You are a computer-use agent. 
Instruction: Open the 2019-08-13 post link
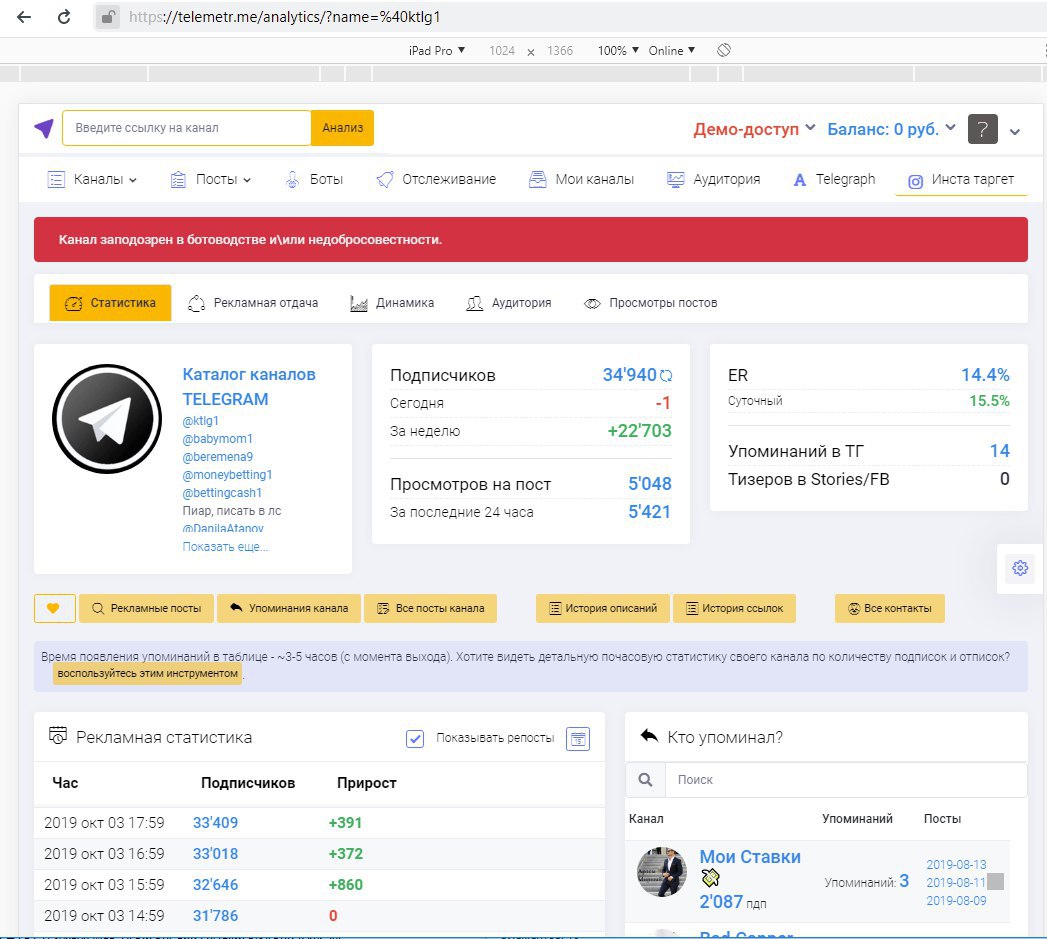956,864
